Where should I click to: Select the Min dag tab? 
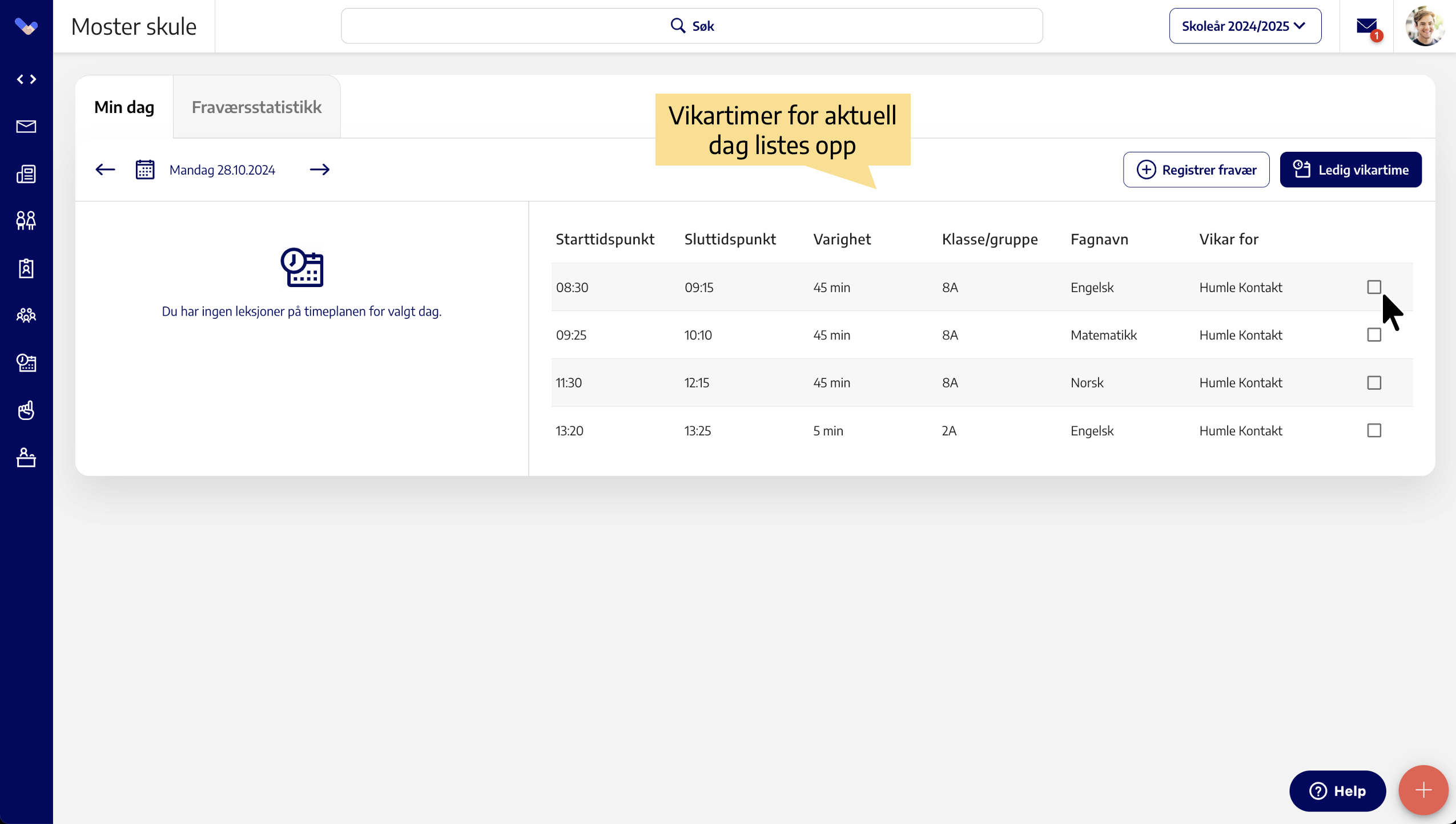pyautogui.click(x=124, y=107)
